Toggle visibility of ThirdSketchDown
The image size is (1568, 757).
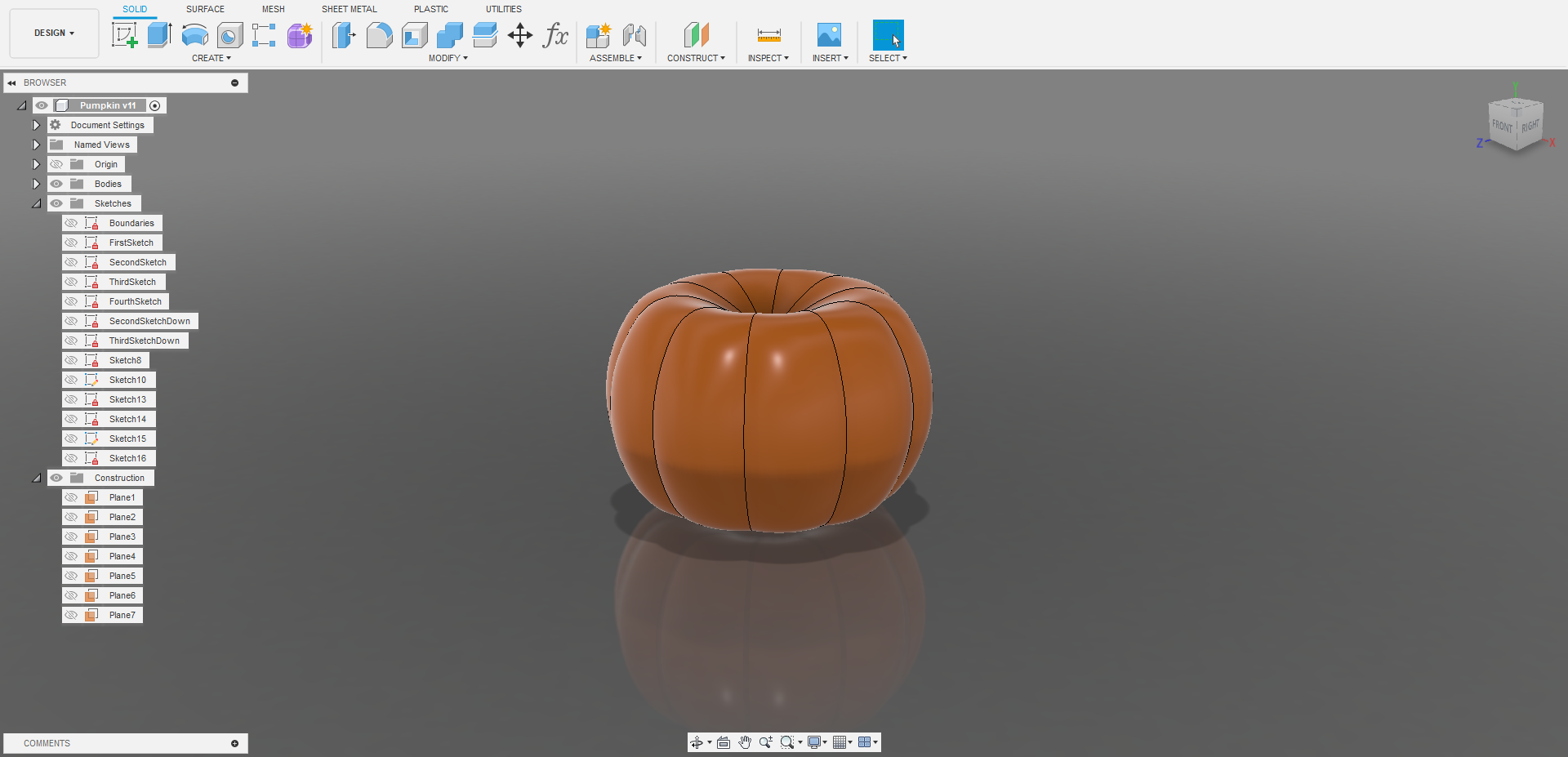click(x=71, y=341)
